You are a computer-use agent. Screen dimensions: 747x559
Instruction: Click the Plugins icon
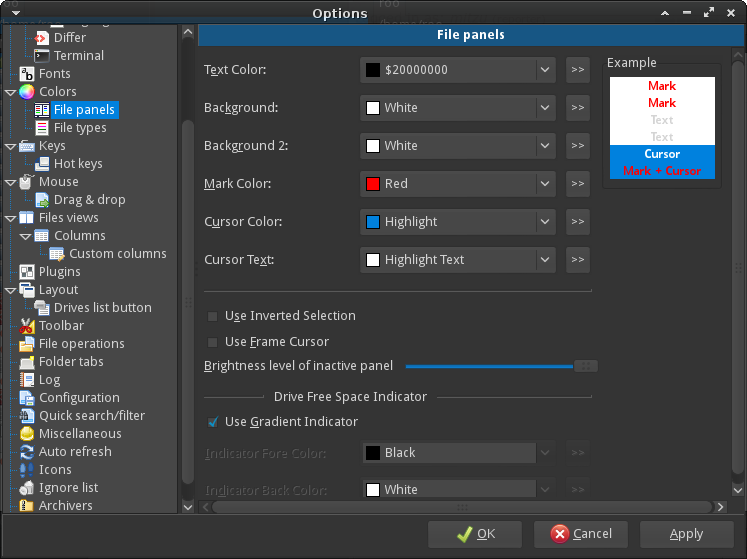click(x=27, y=272)
